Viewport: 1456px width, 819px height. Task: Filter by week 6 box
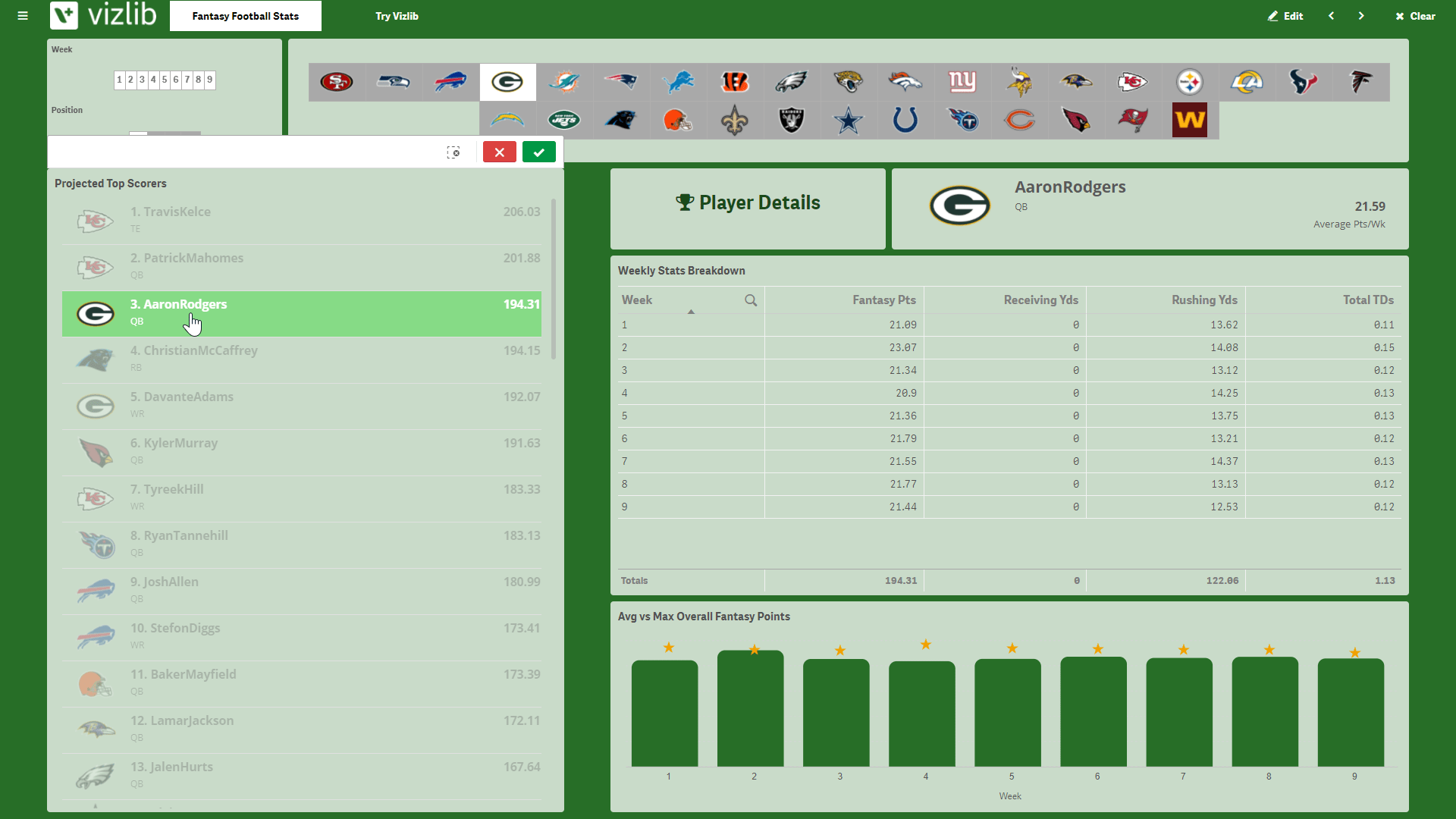pyautogui.click(x=176, y=80)
